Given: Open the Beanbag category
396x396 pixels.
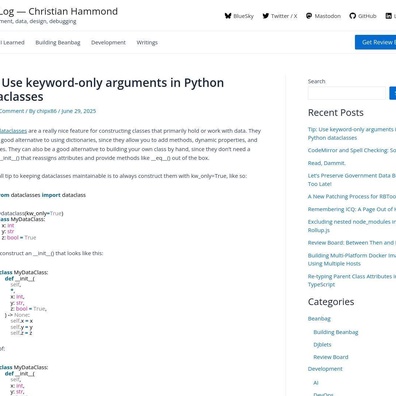Looking at the screenshot, I should click(319, 319).
